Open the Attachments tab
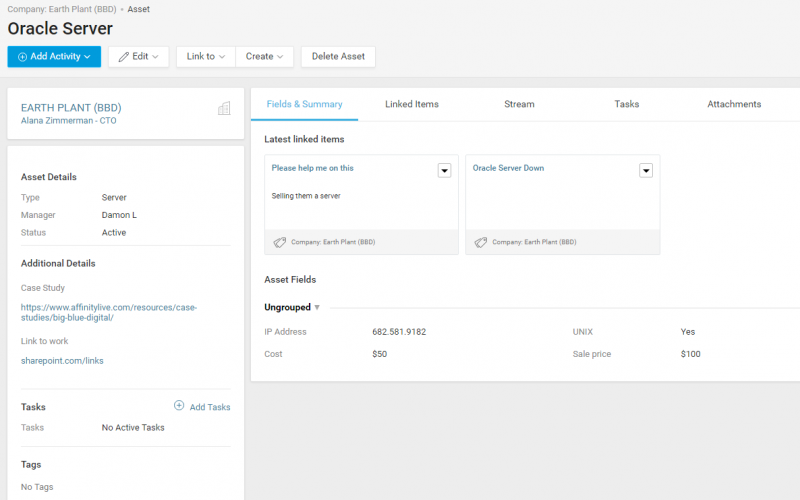 point(734,104)
